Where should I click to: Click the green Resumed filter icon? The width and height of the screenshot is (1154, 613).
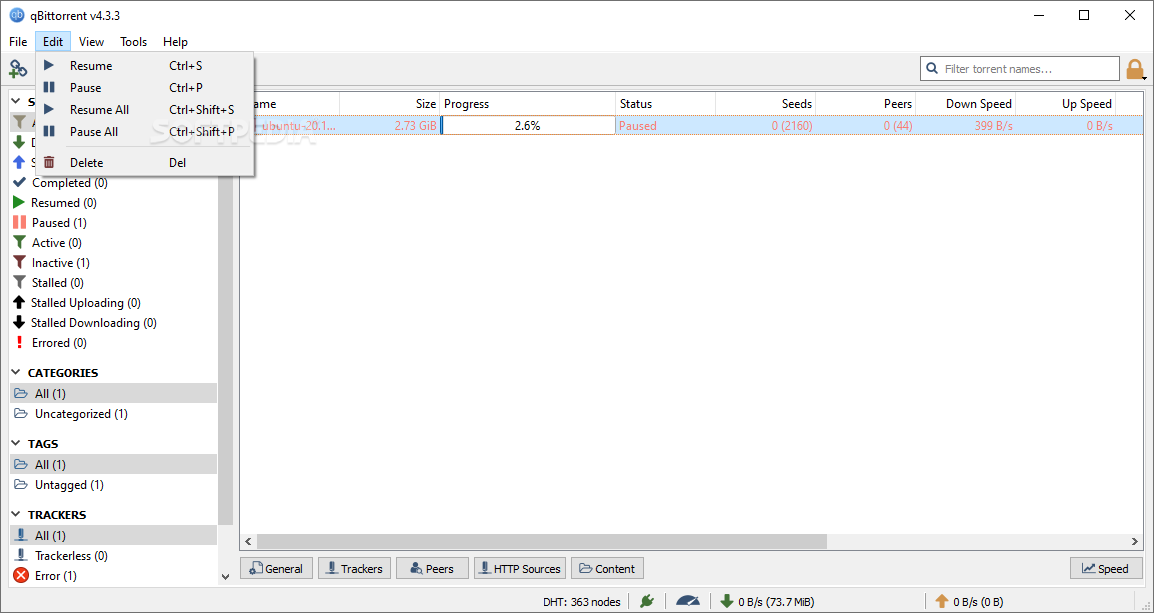point(19,202)
